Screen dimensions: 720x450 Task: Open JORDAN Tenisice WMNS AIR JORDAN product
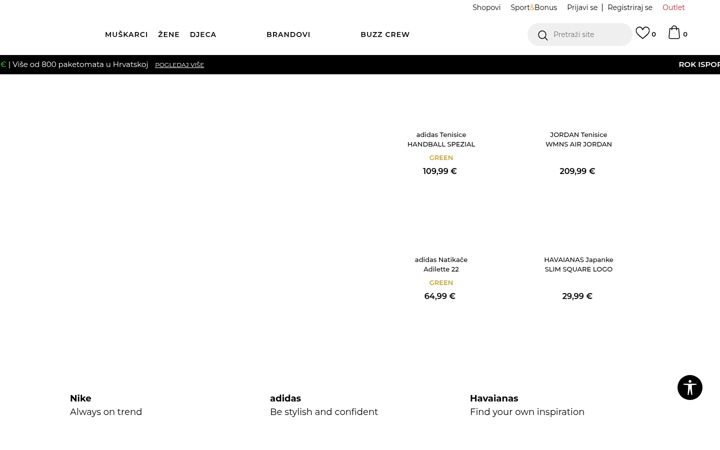click(578, 139)
